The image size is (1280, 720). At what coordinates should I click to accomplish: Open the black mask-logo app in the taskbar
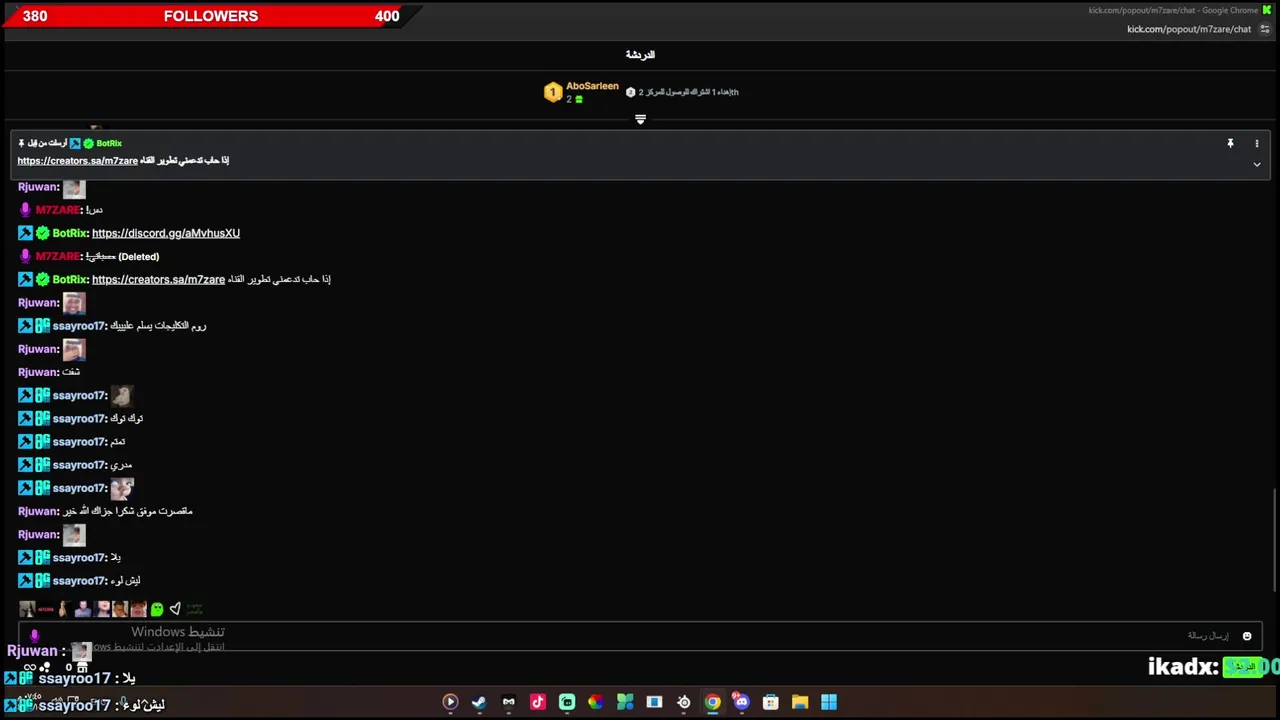(x=508, y=702)
